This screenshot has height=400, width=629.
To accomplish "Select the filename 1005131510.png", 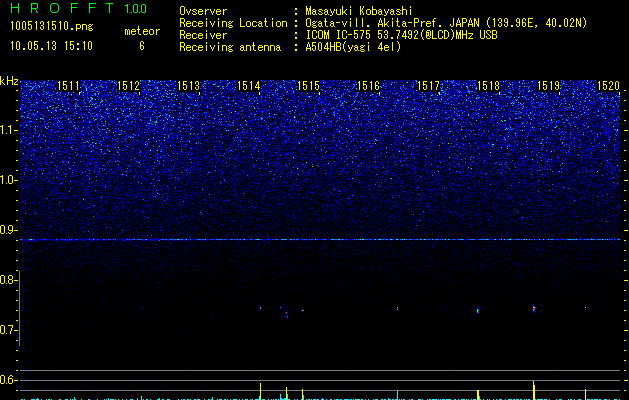I will pyautogui.click(x=51, y=26).
